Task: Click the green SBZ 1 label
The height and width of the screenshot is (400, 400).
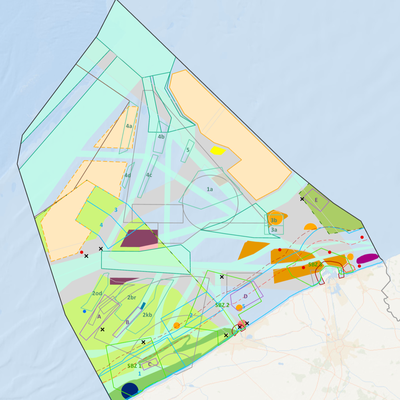Action: (x=135, y=366)
